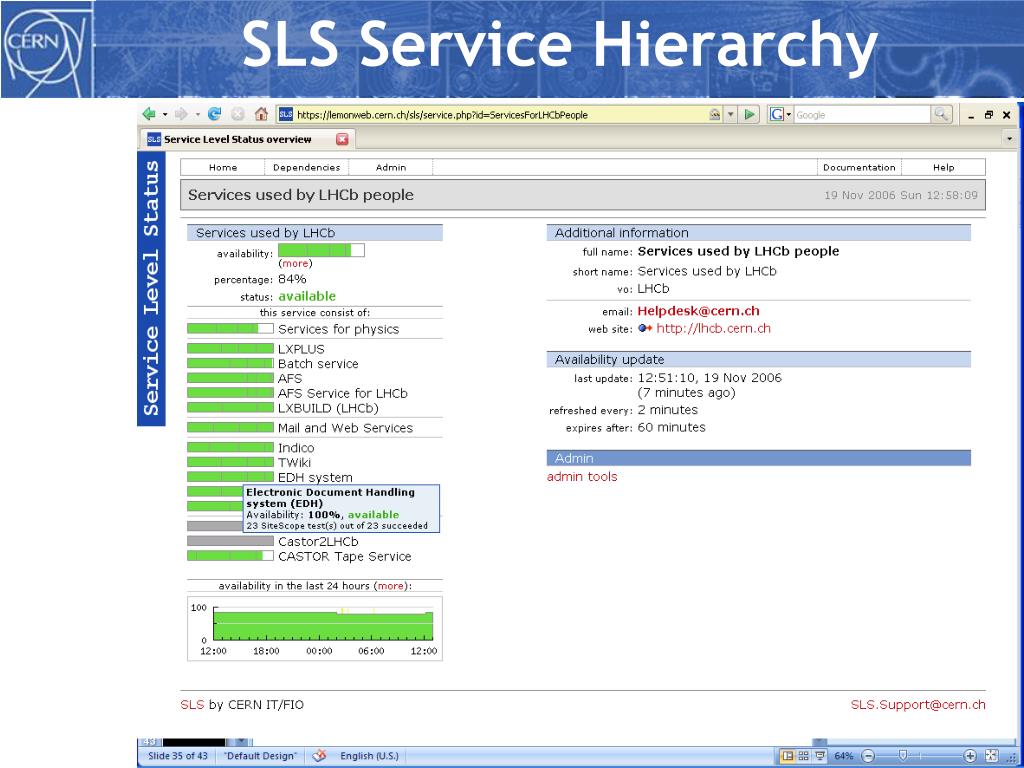The image size is (1024, 768).
Task: Click the forward navigation arrow
Action: click(182, 114)
